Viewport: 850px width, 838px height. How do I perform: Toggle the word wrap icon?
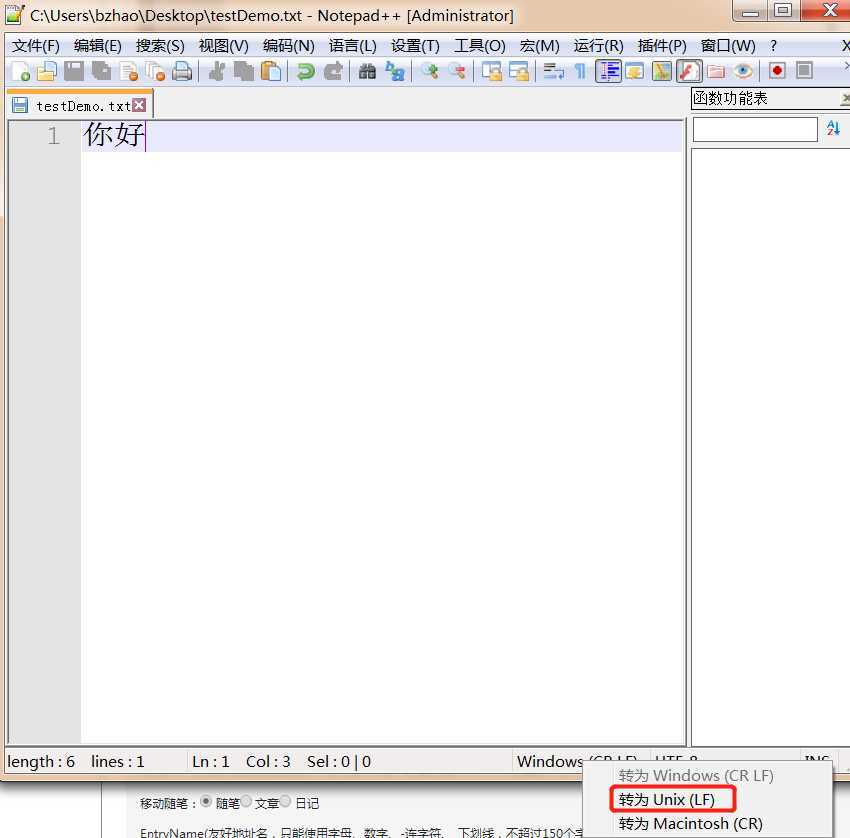(553, 71)
